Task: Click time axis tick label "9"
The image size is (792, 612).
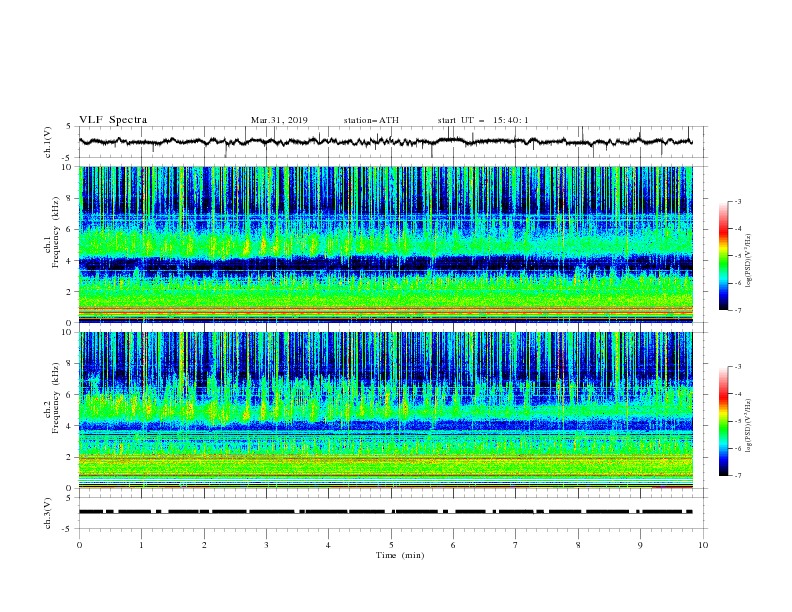Action: pyautogui.click(x=640, y=545)
